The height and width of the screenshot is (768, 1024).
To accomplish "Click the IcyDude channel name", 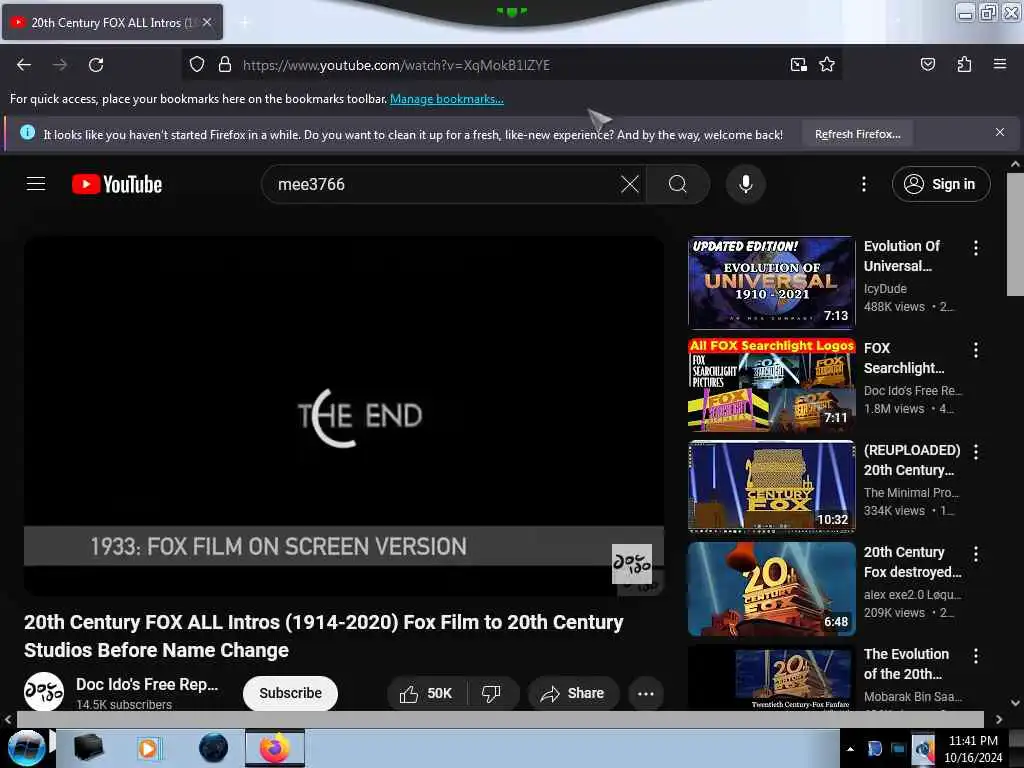I will pyautogui.click(x=885, y=288).
